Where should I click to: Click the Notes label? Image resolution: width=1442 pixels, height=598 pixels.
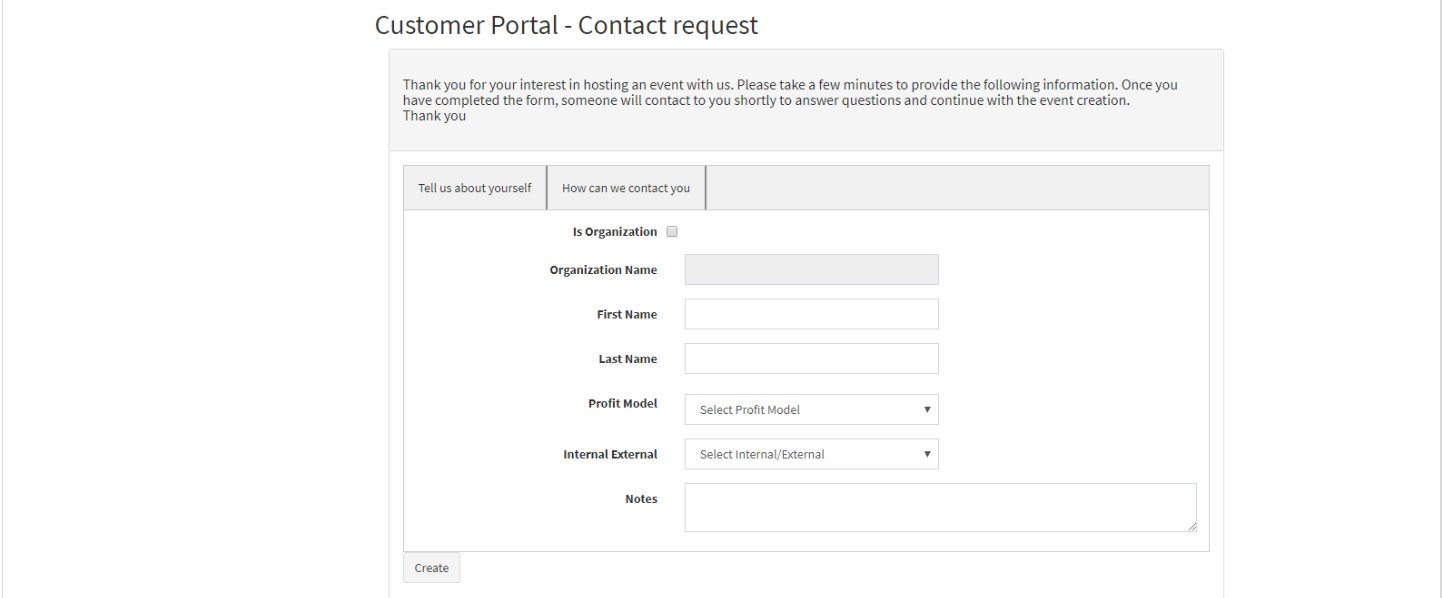click(x=641, y=499)
